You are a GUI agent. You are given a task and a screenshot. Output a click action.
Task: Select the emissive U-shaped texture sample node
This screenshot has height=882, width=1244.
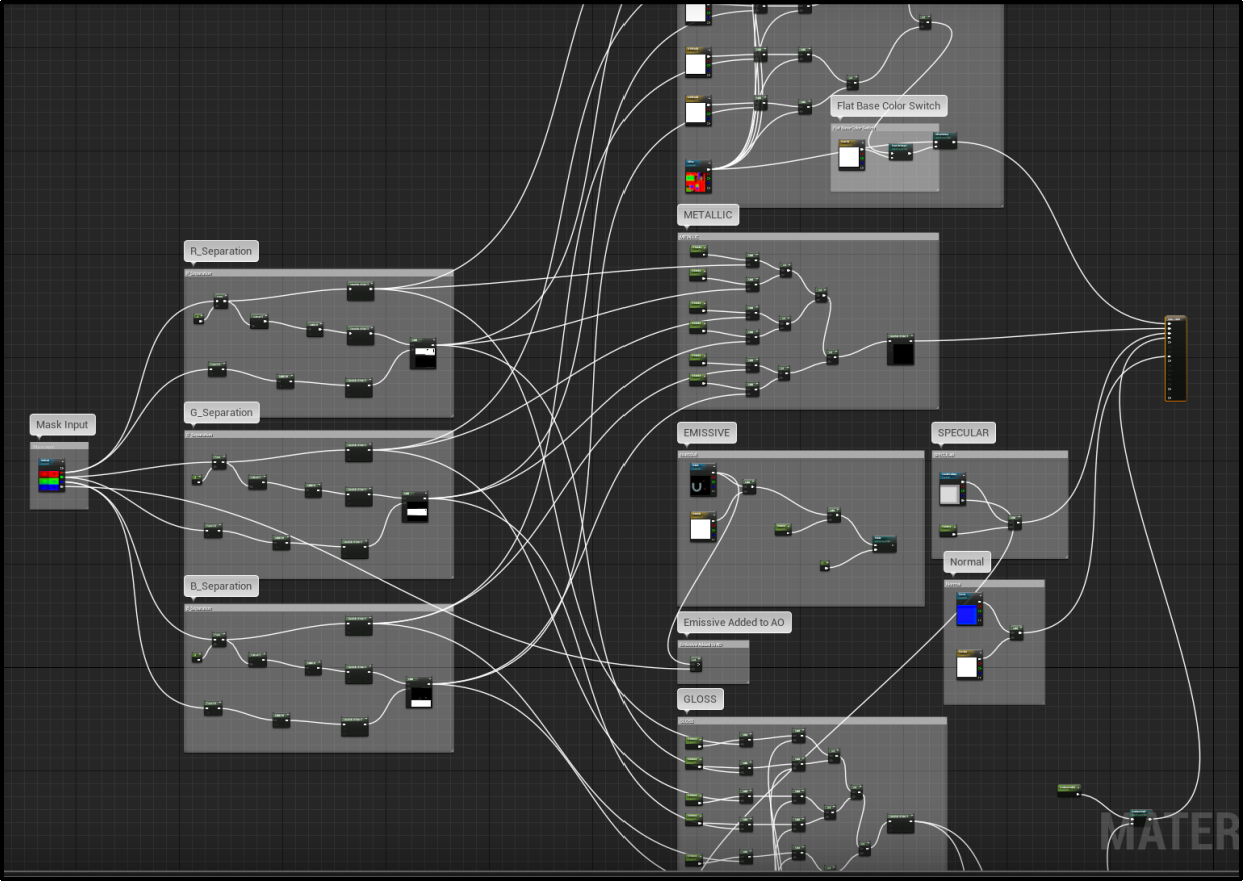703,482
